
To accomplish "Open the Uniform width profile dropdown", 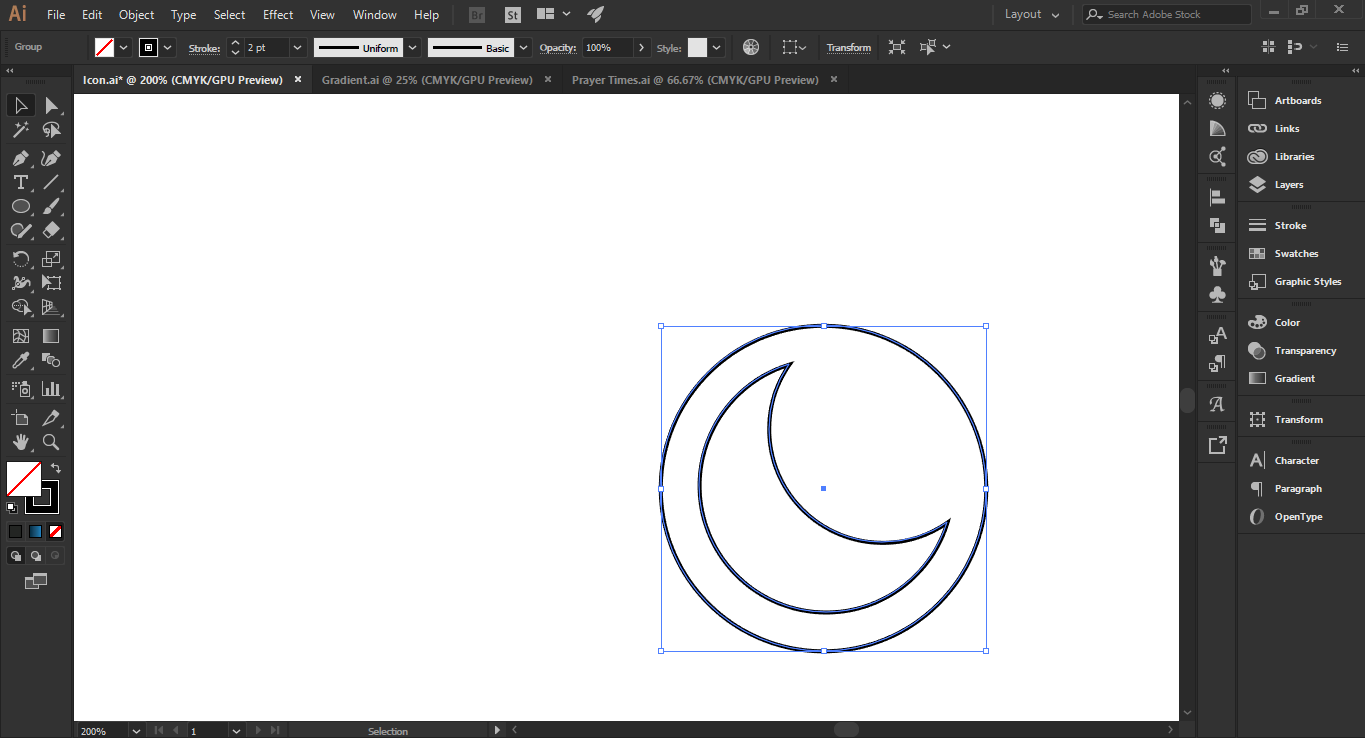I will point(412,47).
